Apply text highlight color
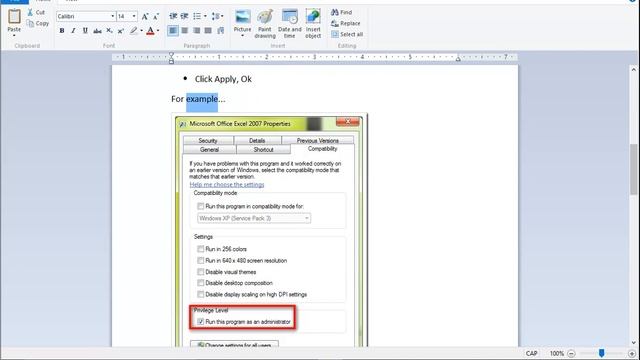640x360 pixels. click(x=133, y=31)
